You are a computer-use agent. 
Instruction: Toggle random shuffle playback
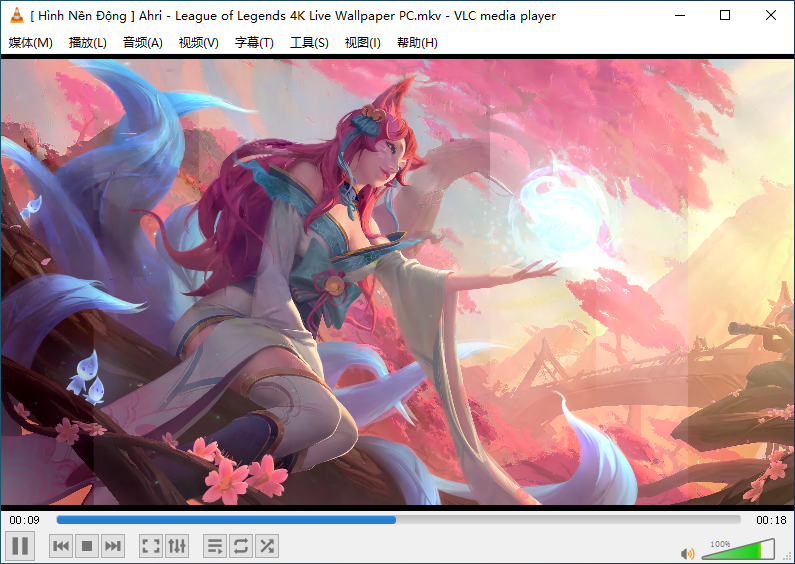pos(266,546)
